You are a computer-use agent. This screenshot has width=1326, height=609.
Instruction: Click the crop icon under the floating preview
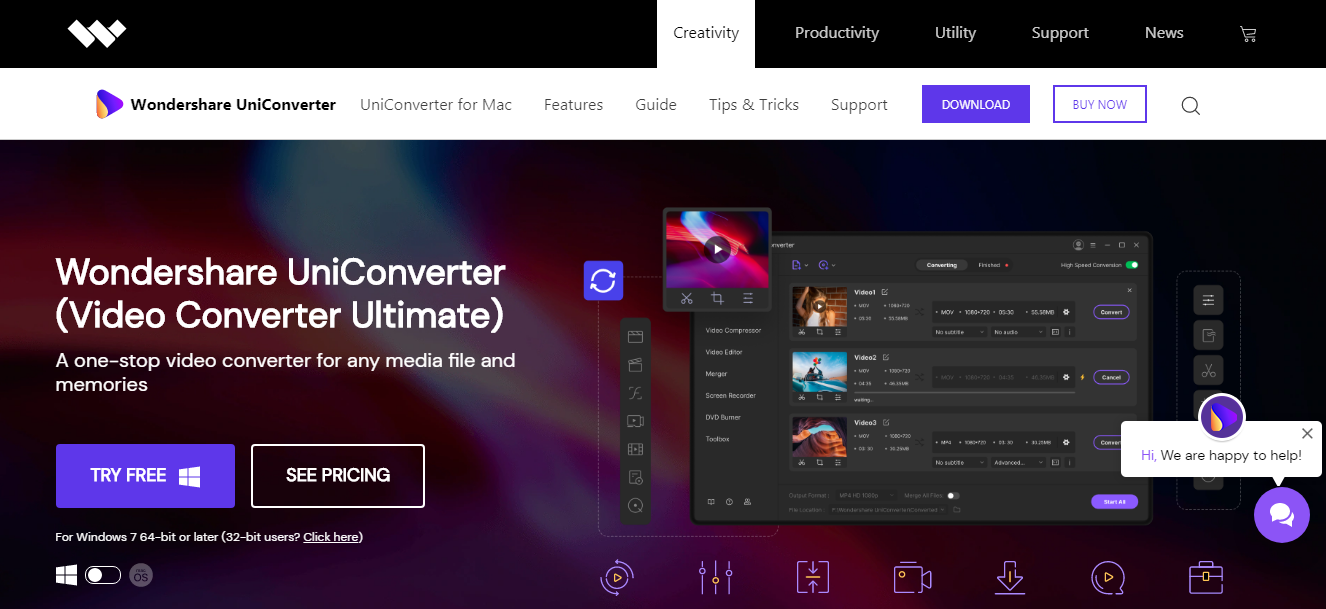(717, 298)
